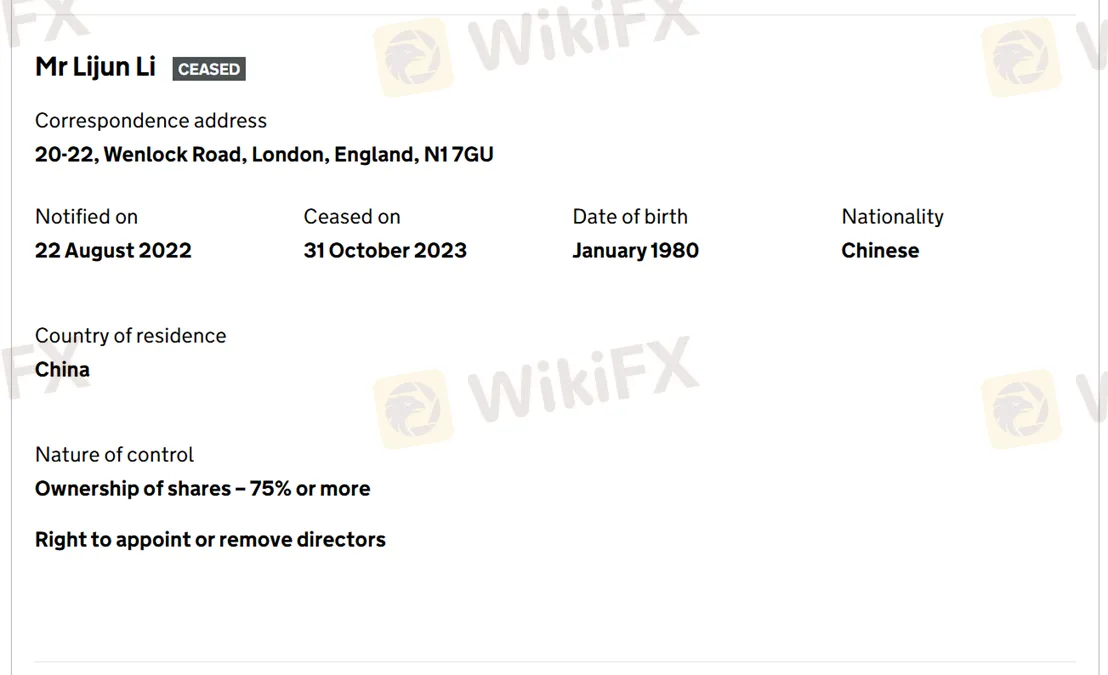
Task: Click the WikiFX logo icon at the right edge, below Chinese
Action: coord(1020,408)
